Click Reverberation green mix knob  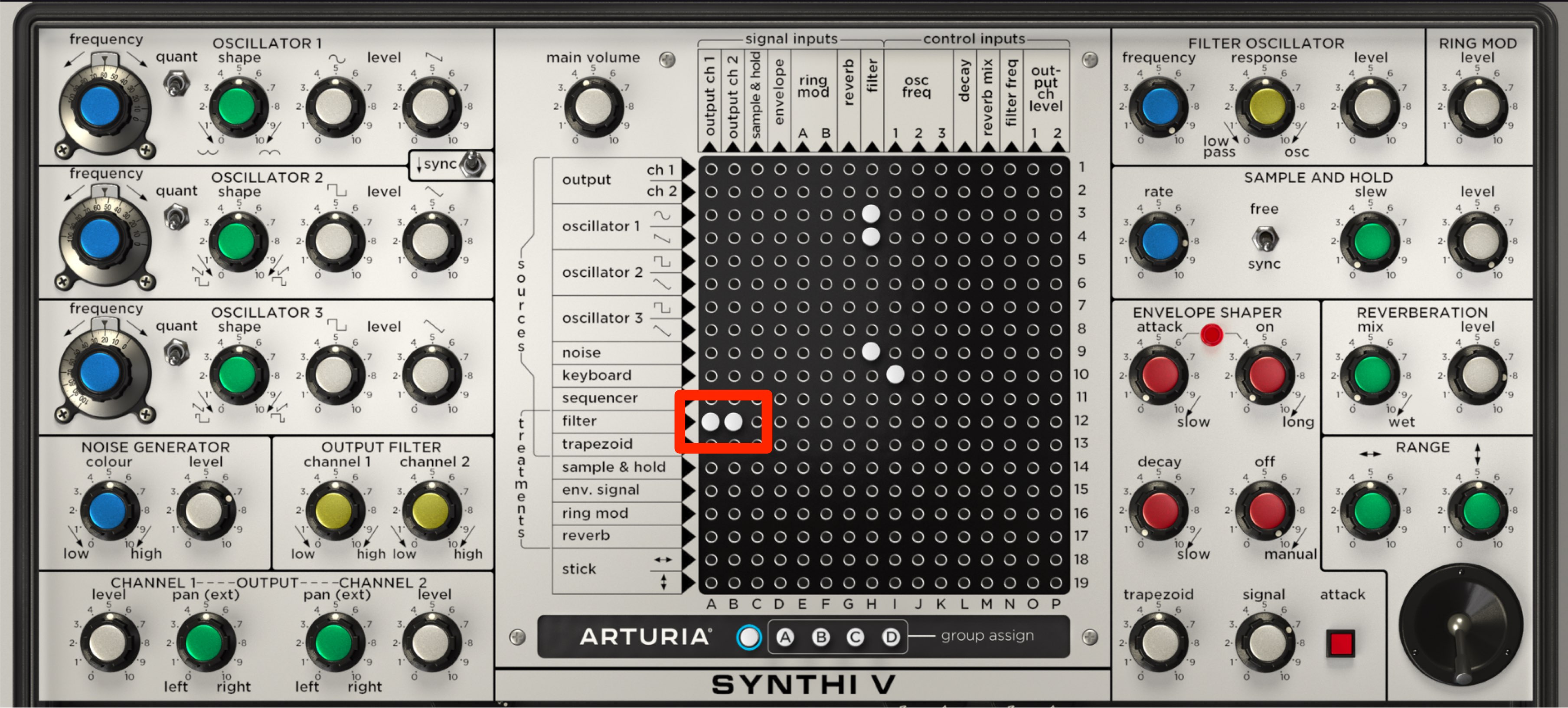tap(1370, 376)
